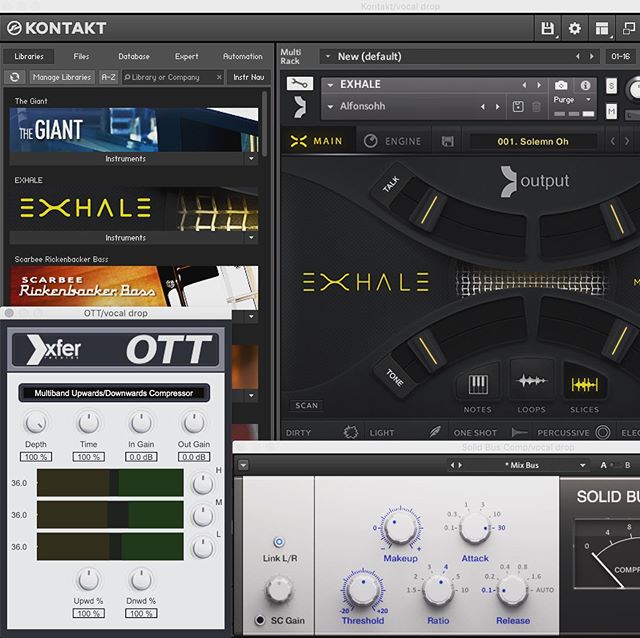Open Kontakt options gear icon
Viewport: 640px width, 638px height.
click(x=574, y=29)
